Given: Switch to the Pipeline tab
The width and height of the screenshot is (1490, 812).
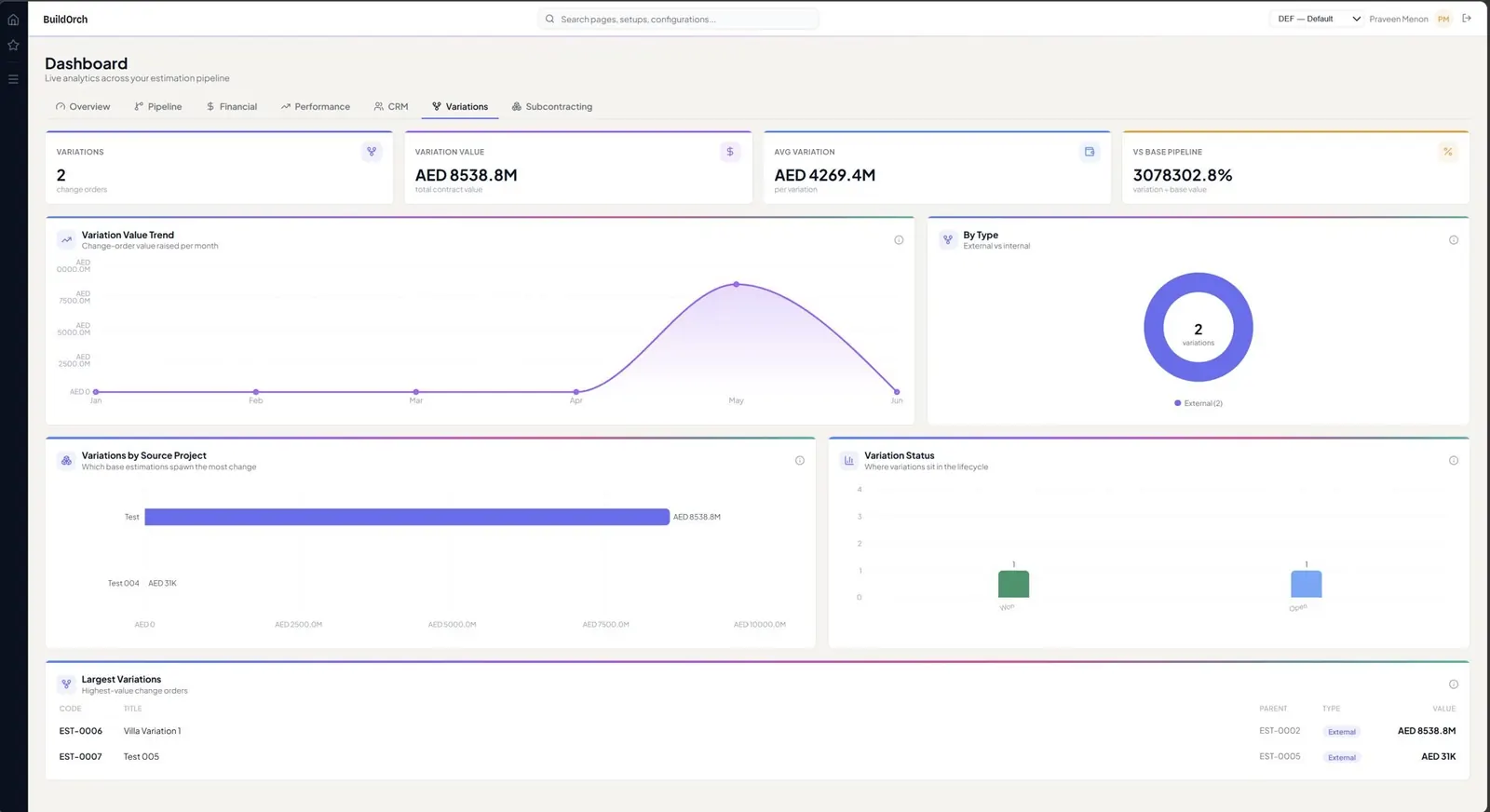Looking at the screenshot, I should point(158,107).
